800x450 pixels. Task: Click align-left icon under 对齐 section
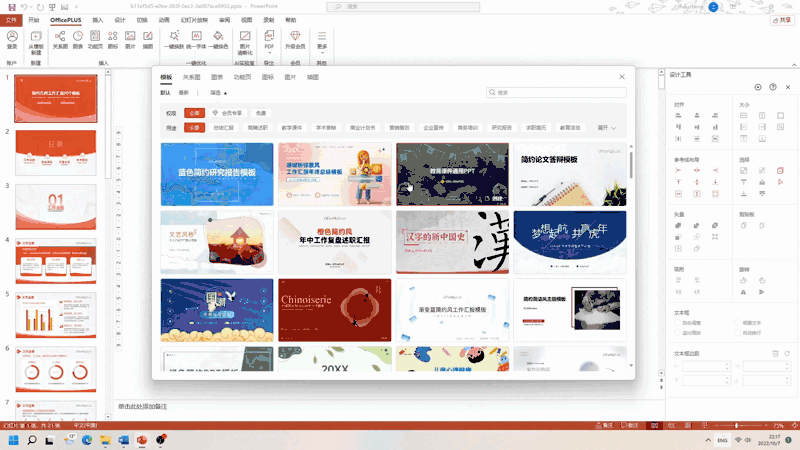[678, 115]
